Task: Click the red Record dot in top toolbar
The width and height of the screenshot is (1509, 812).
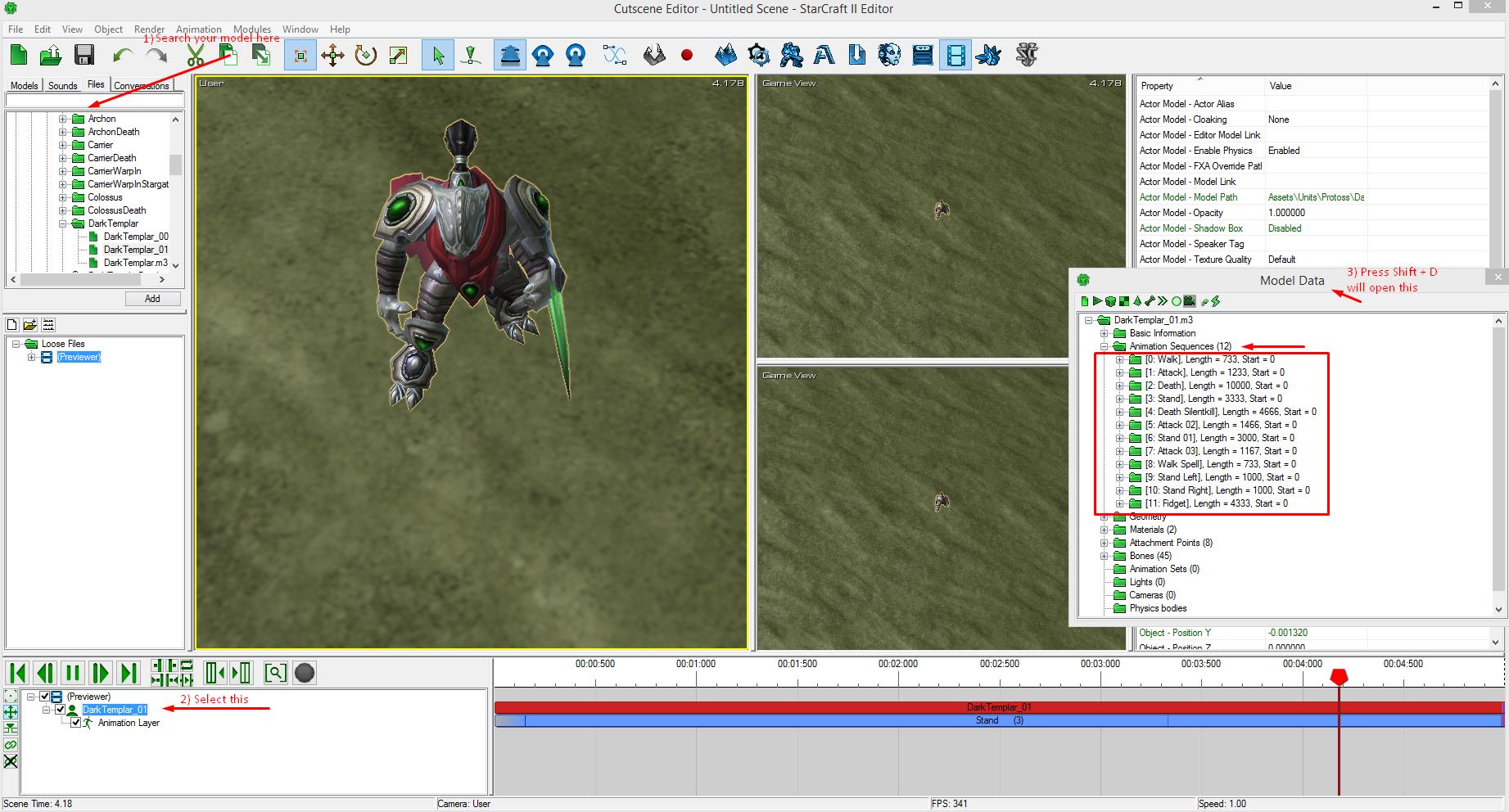Action: click(687, 55)
